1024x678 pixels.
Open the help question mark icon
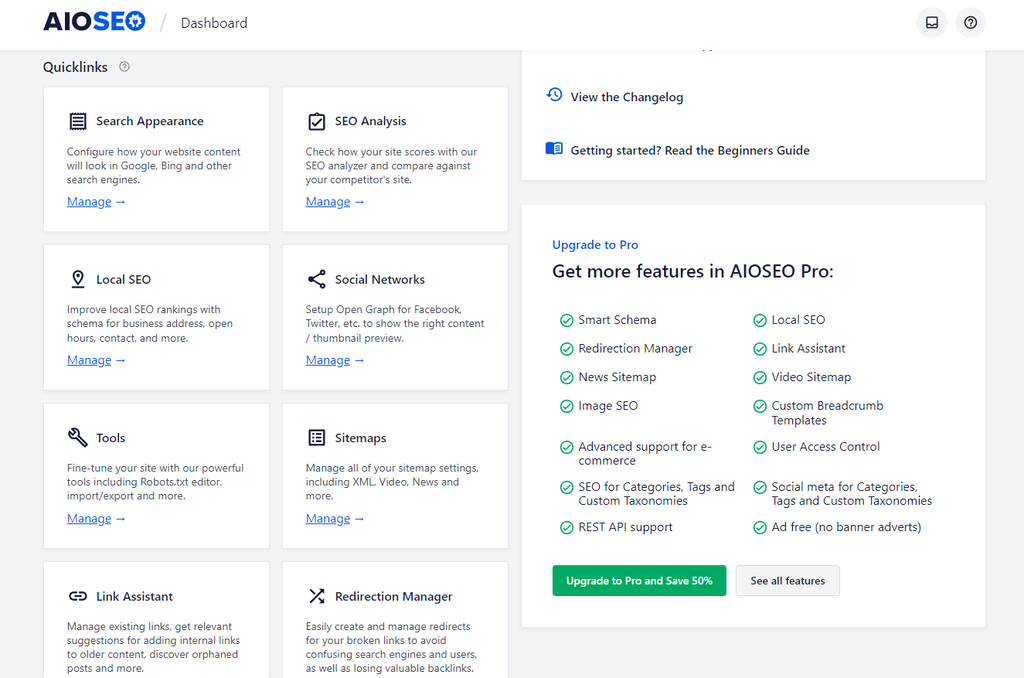coord(970,23)
